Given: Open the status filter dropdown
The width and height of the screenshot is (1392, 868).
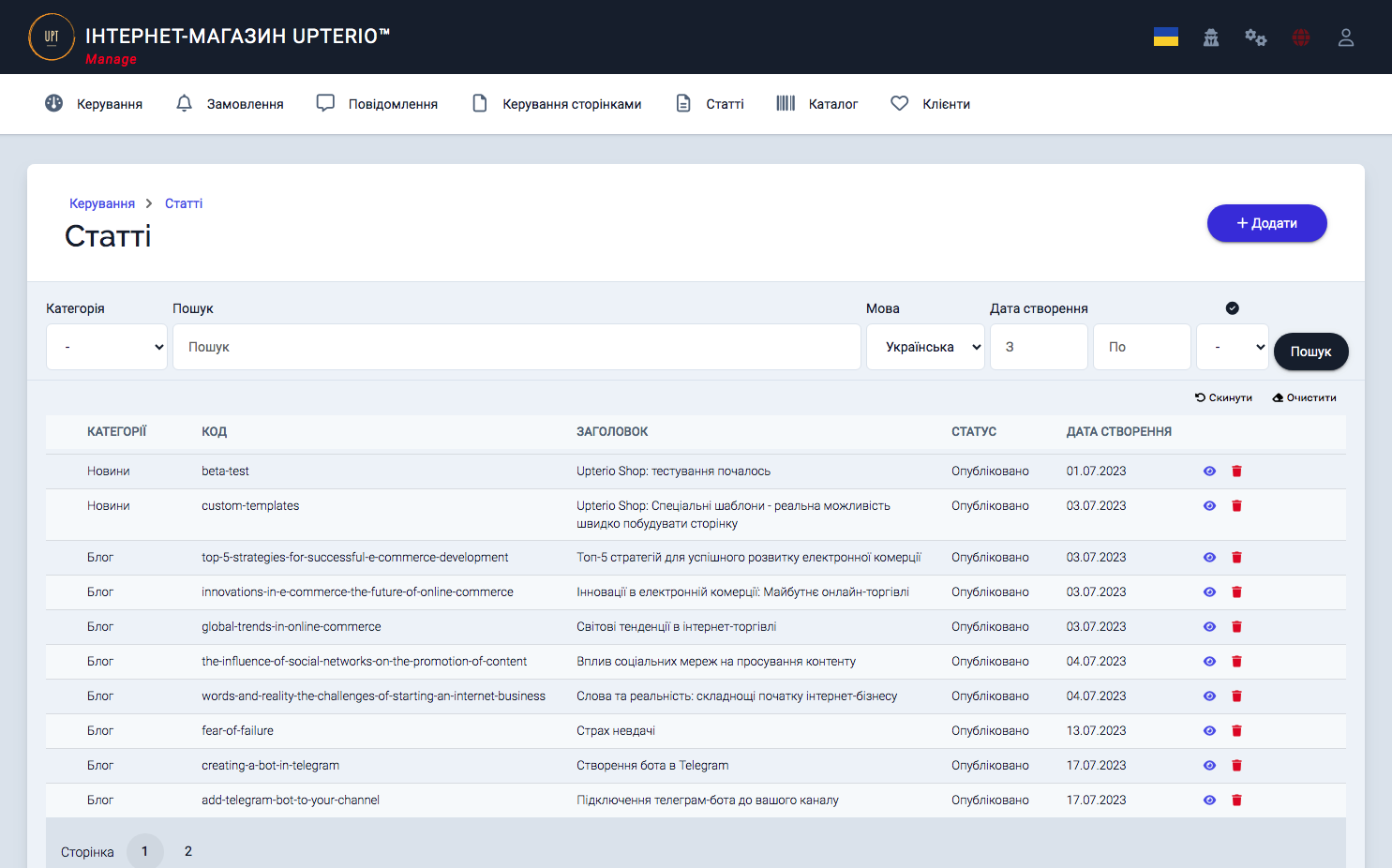Looking at the screenshot, I should (1233, 347).
